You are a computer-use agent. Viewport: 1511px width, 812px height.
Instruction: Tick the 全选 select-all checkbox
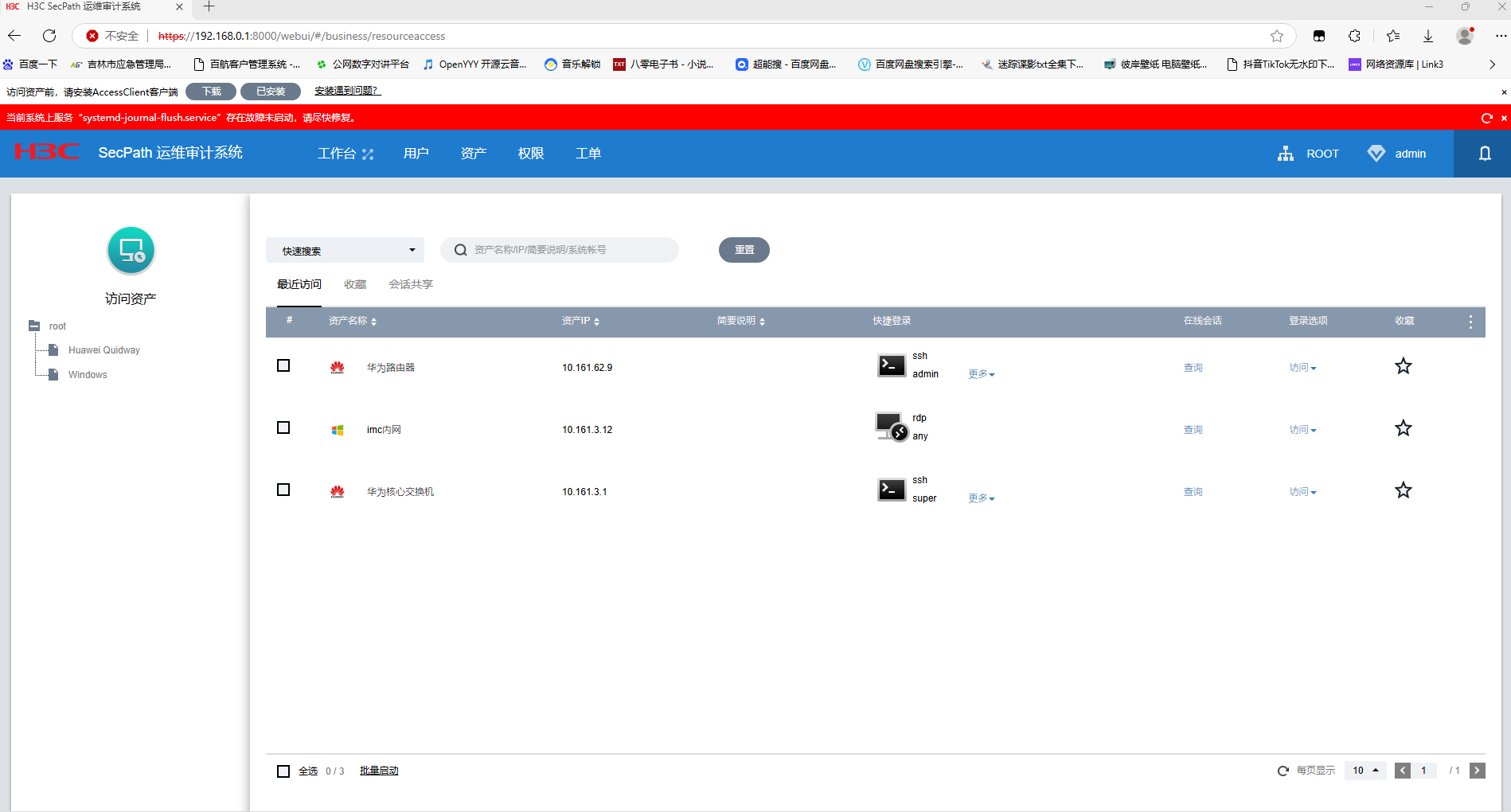tap(283, 771)
